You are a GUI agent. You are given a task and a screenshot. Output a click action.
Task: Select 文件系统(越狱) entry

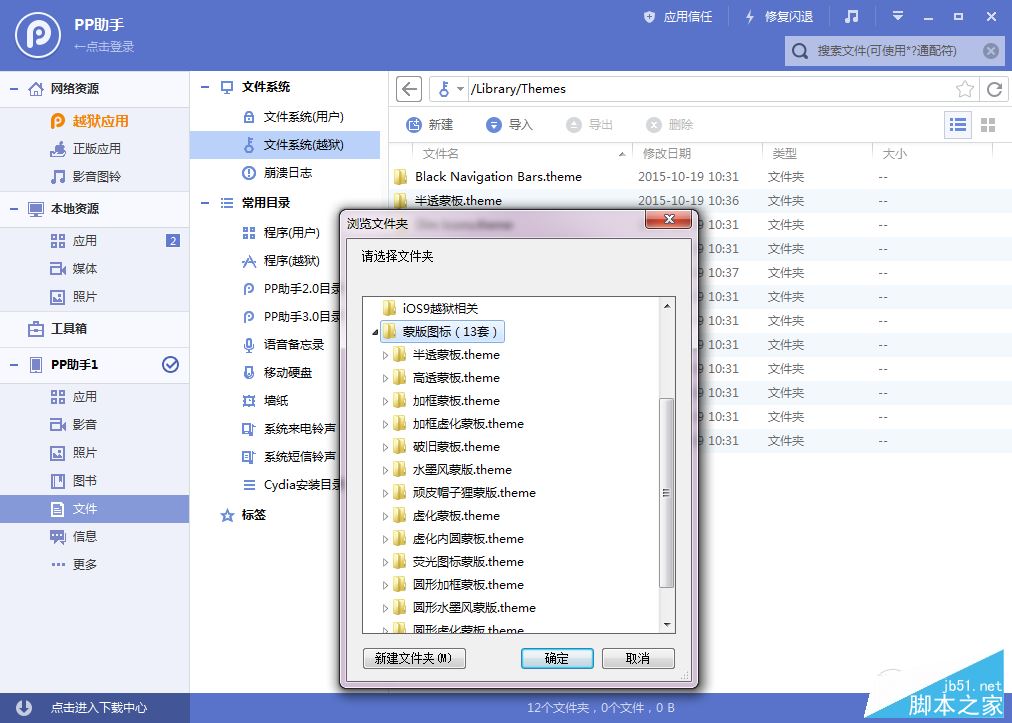pos(285,145)
